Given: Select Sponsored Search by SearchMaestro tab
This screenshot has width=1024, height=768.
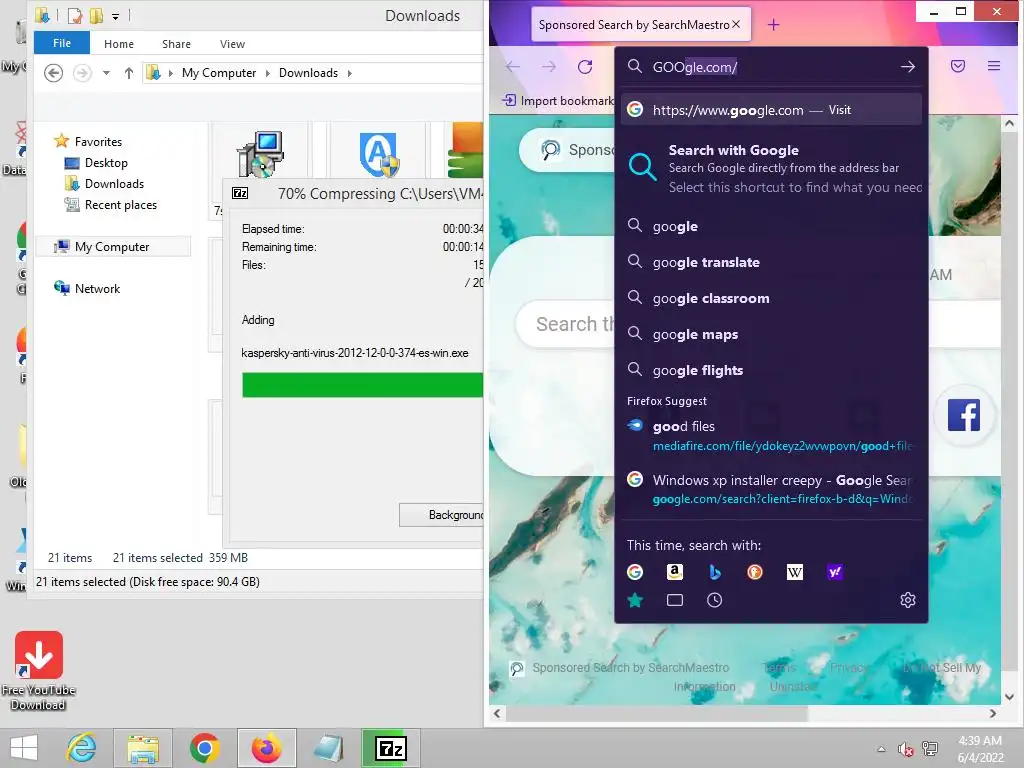Looking at the screenshot, I should [x=633, y=25].
